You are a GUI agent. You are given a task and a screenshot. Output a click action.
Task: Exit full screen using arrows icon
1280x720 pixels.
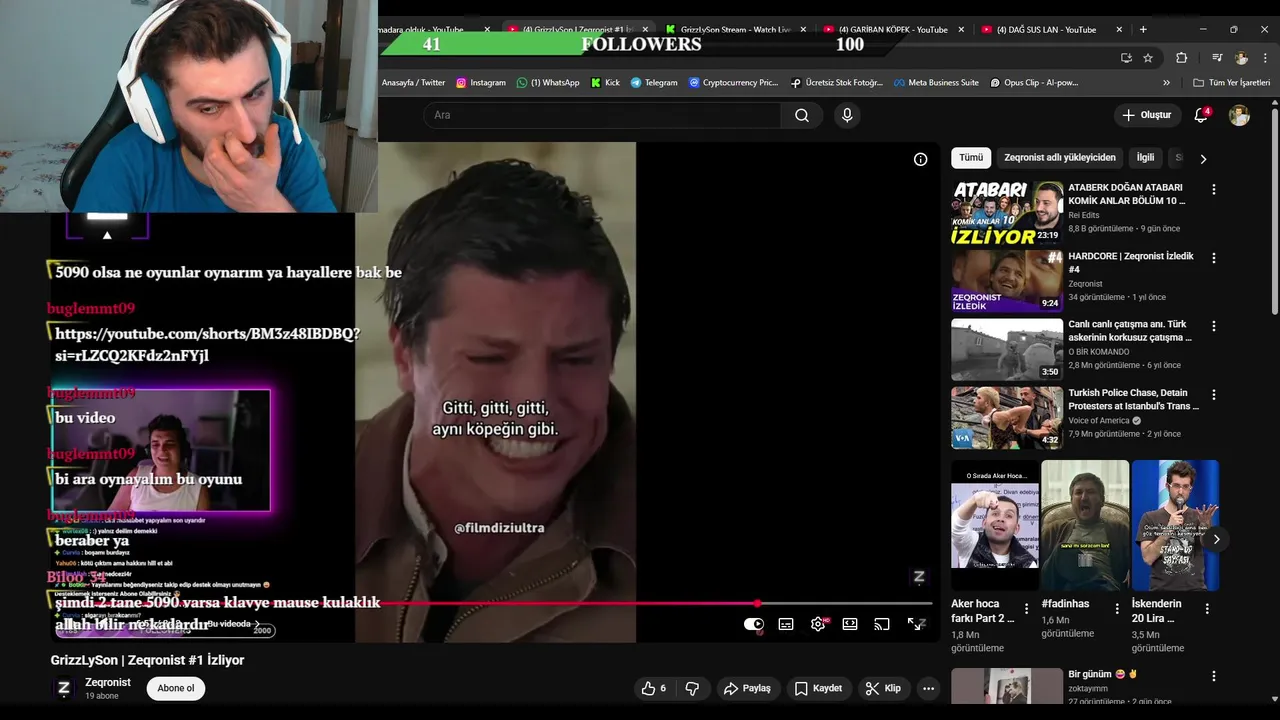pyautogui.click(x=916, y=624)
